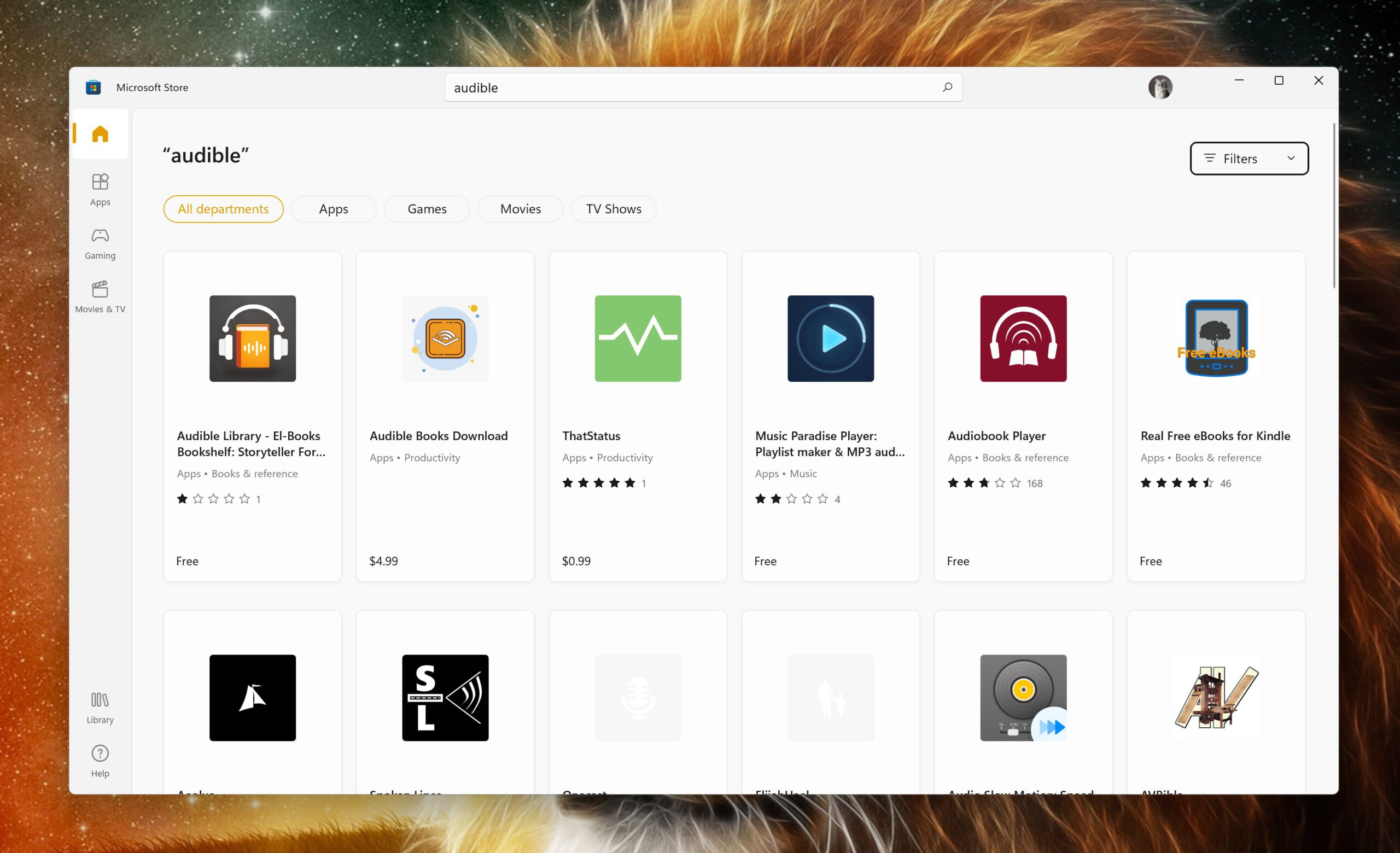Select the Games department filter
The height and width of the screenshot is (853, 1400).
[427, 209]
